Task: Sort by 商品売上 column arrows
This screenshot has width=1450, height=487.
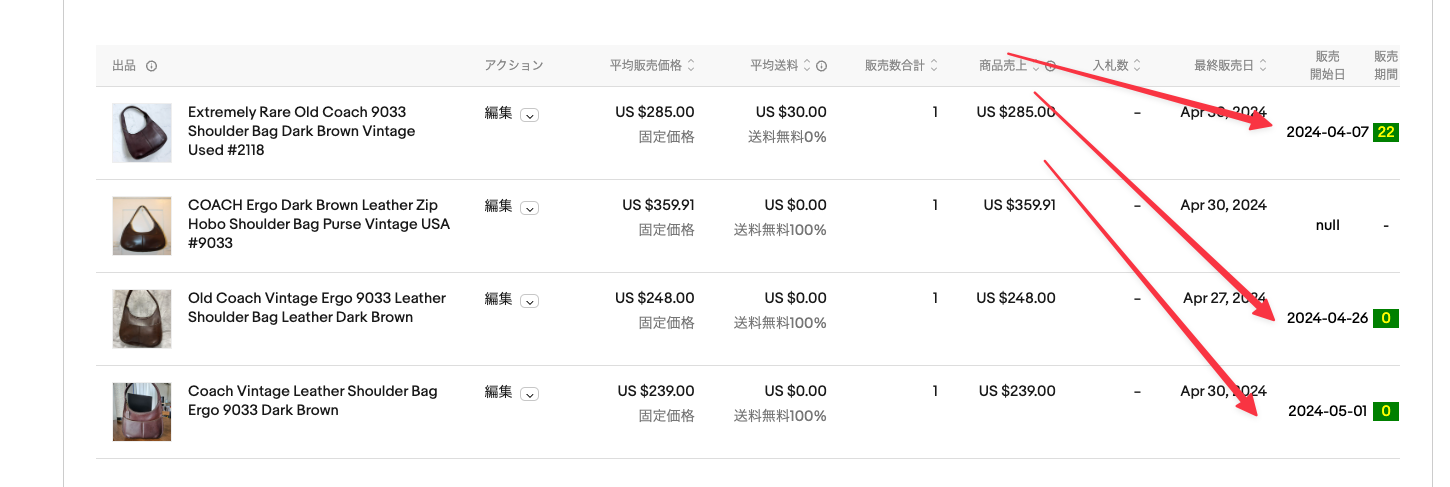Action: pyautogui.click(x=1036, y=66)
